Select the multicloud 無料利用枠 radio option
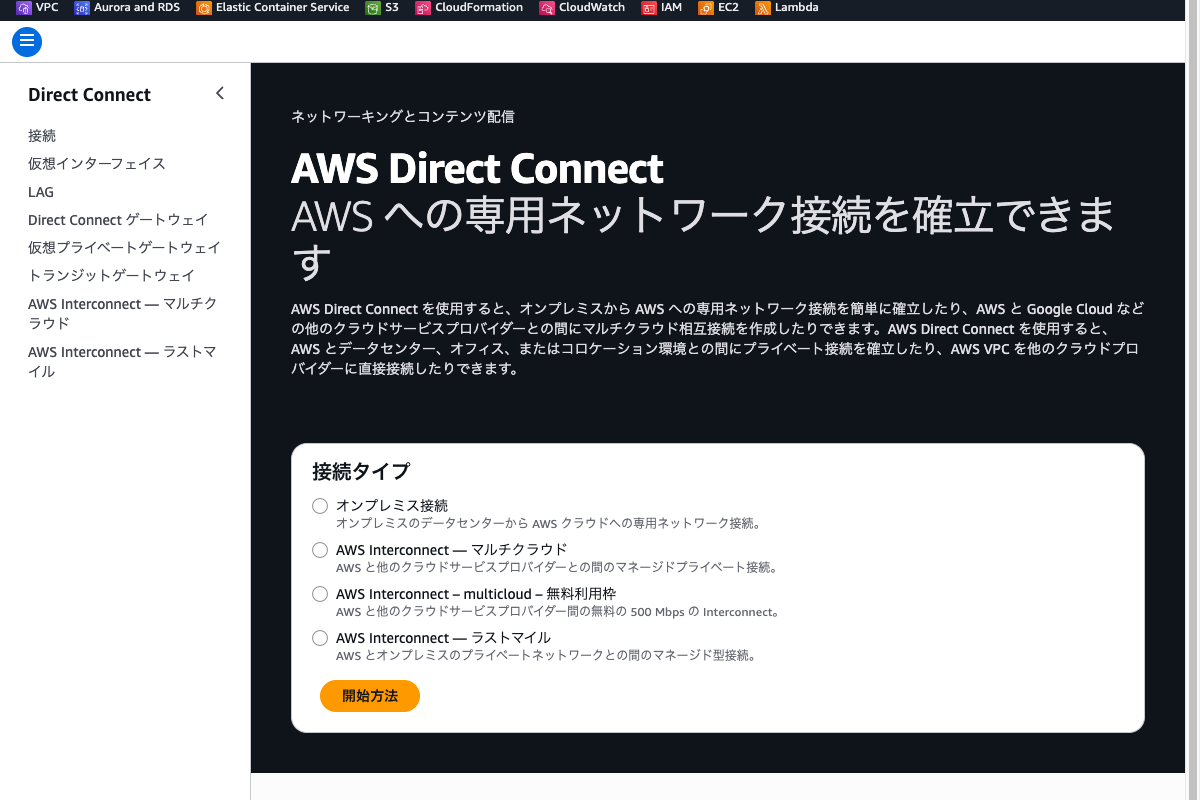Viewport: 1200px width, 800px height. tap(320, 594)
